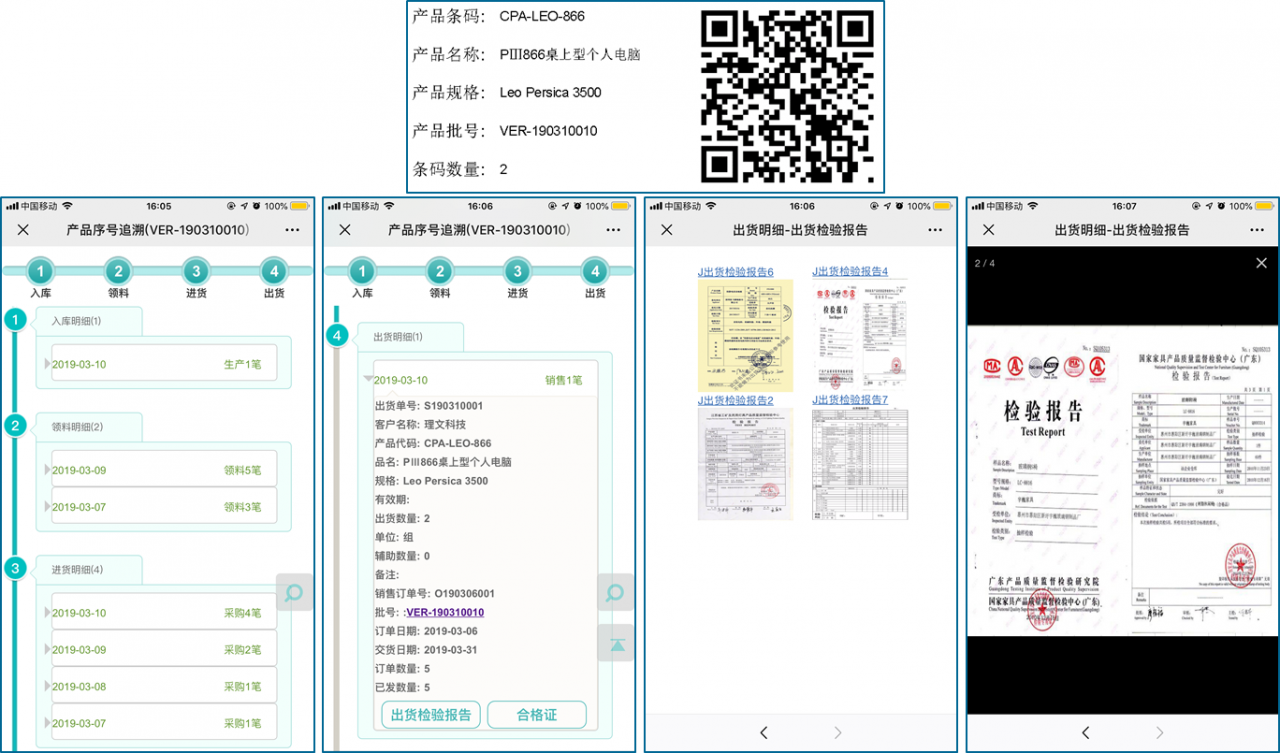Screen dimensions: 1280x753
Task: Close the fourth phone's report page with X
Action: pos(989,230)
